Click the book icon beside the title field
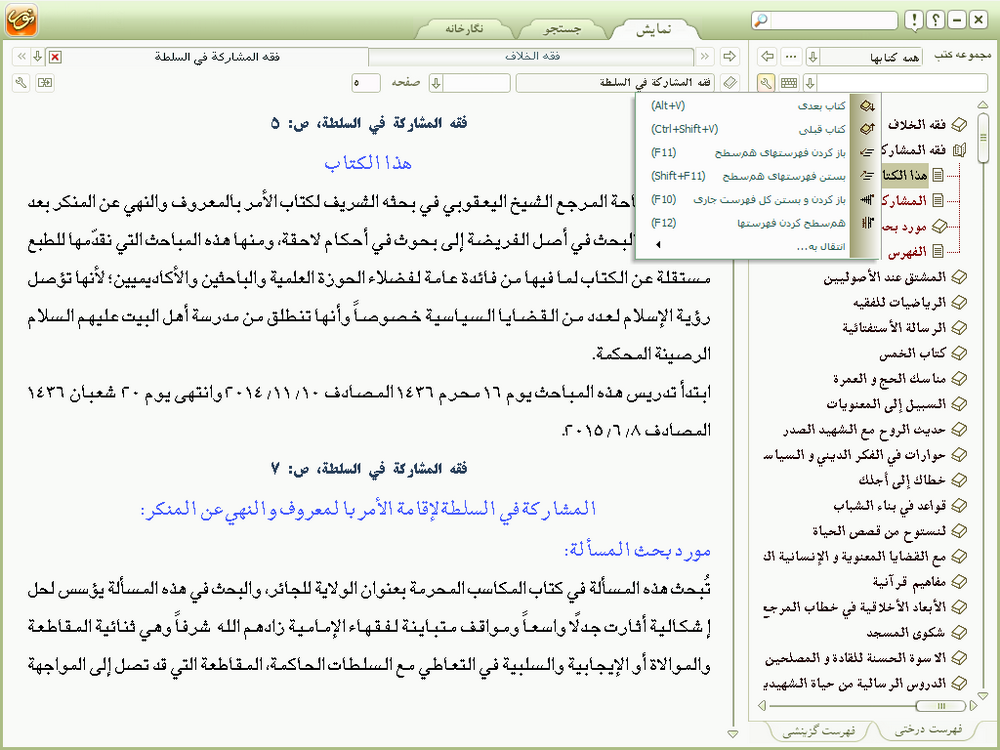 coord(730,82)
